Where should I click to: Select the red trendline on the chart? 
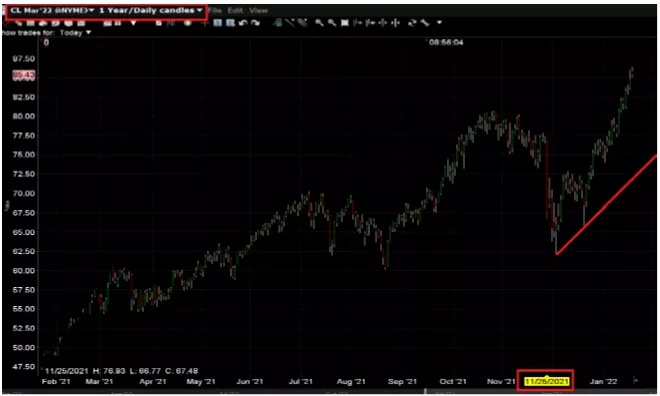(x=606, y=205)
